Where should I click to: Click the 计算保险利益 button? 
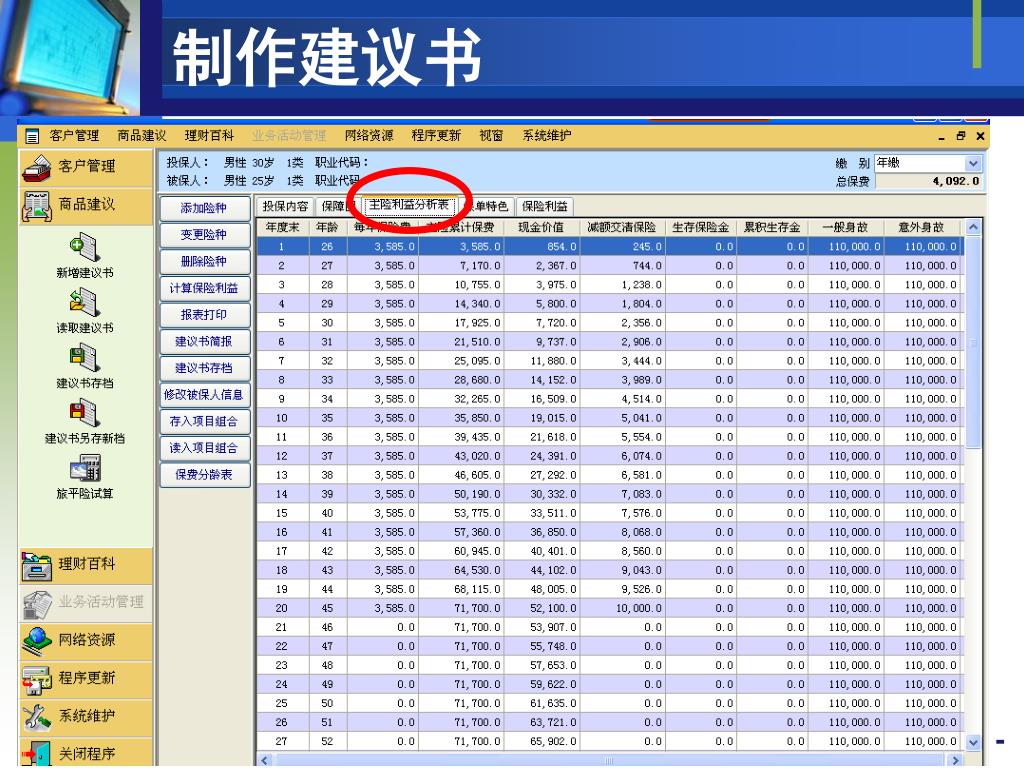coord(204,288)
